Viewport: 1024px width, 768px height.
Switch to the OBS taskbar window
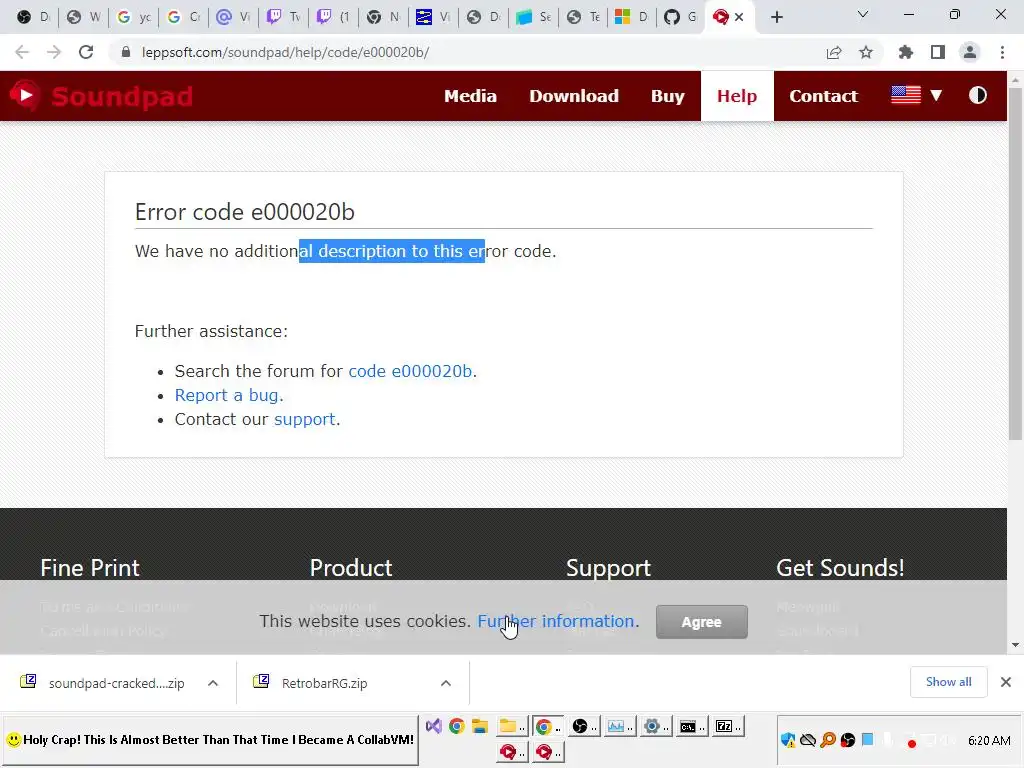pyautogui.click(x=583, y=726)
